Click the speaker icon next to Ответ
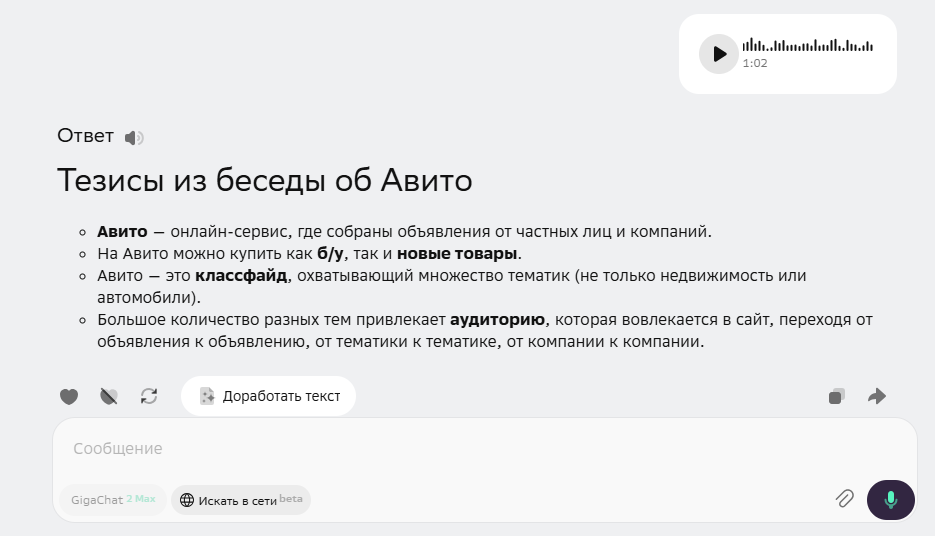Viewport: 935px width, 536px height. point(134,138)
